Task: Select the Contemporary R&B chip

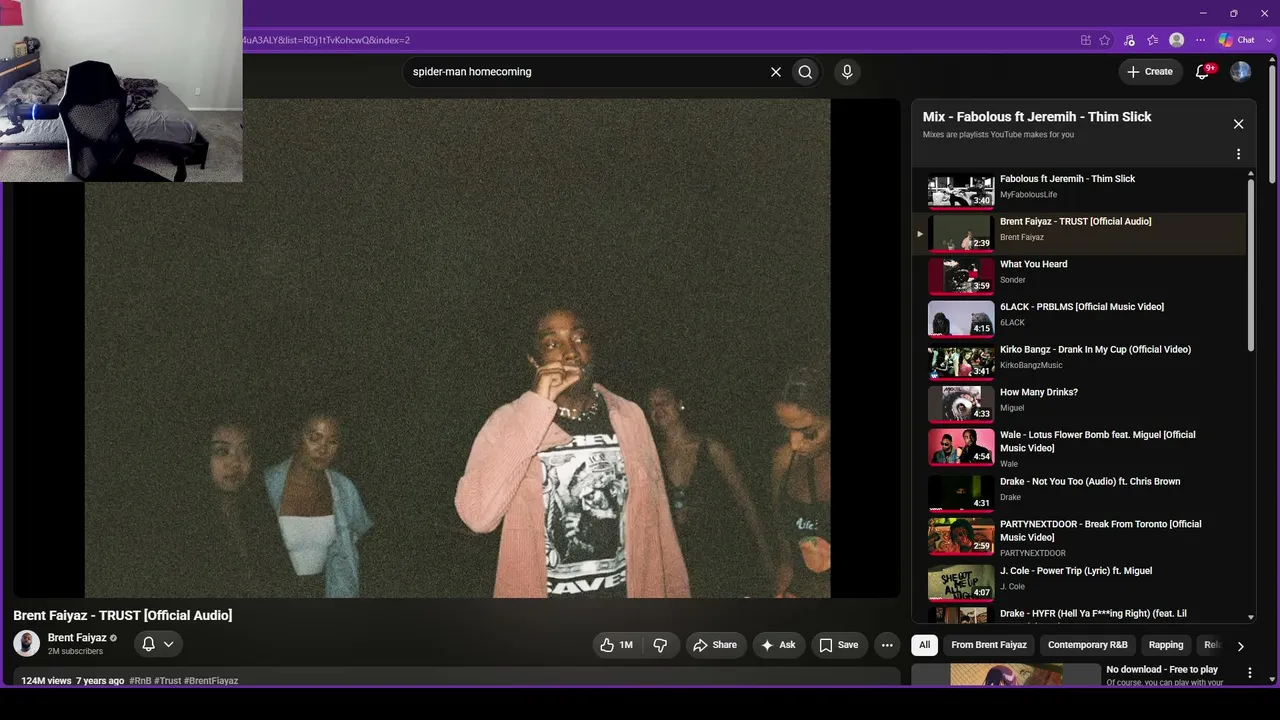Action: pyautogui.click(x=1087, y=645)
